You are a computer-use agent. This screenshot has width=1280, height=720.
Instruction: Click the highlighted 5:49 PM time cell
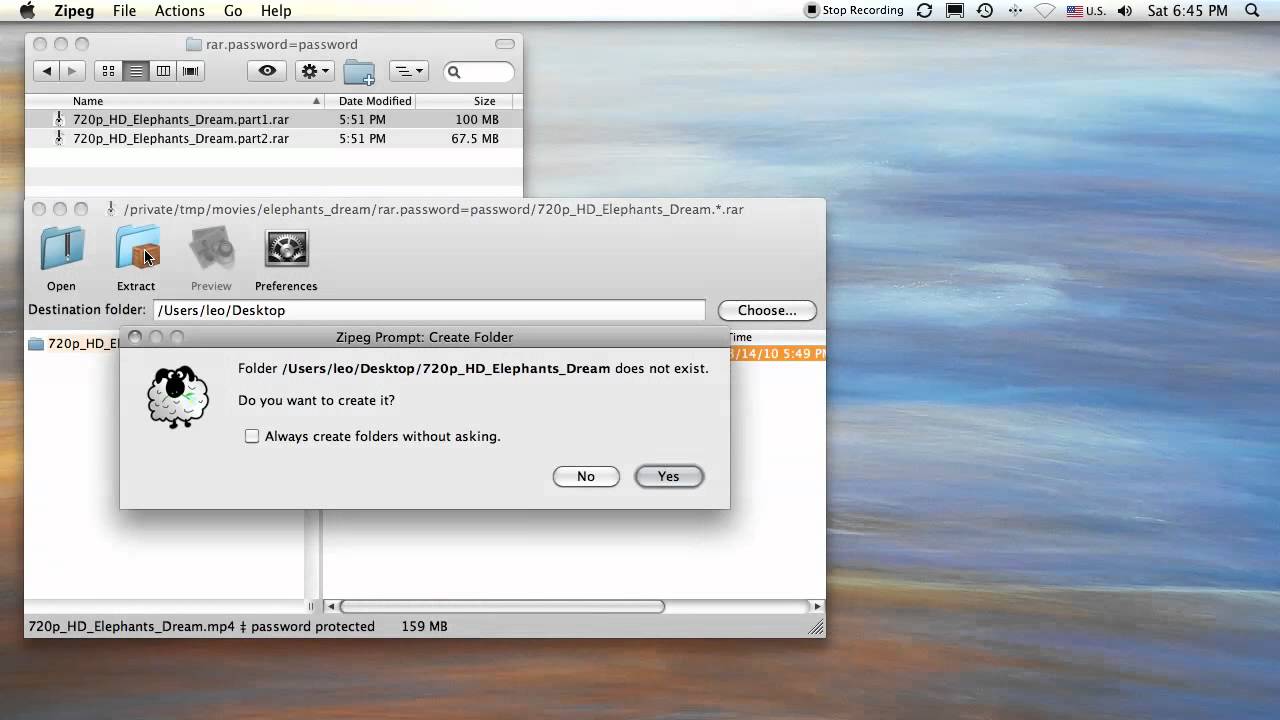coord(778,354)
